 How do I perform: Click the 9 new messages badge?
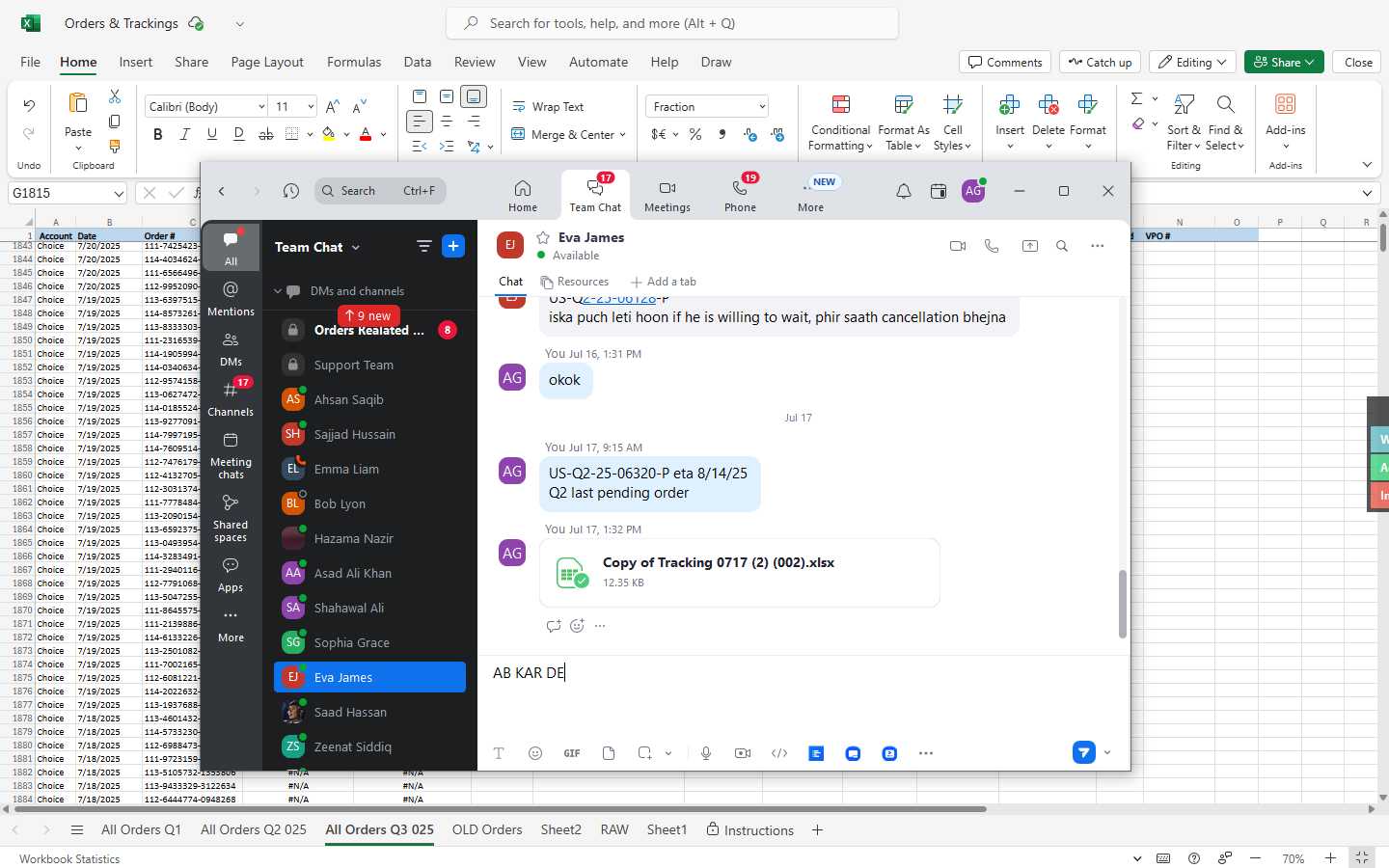(369, 315)
